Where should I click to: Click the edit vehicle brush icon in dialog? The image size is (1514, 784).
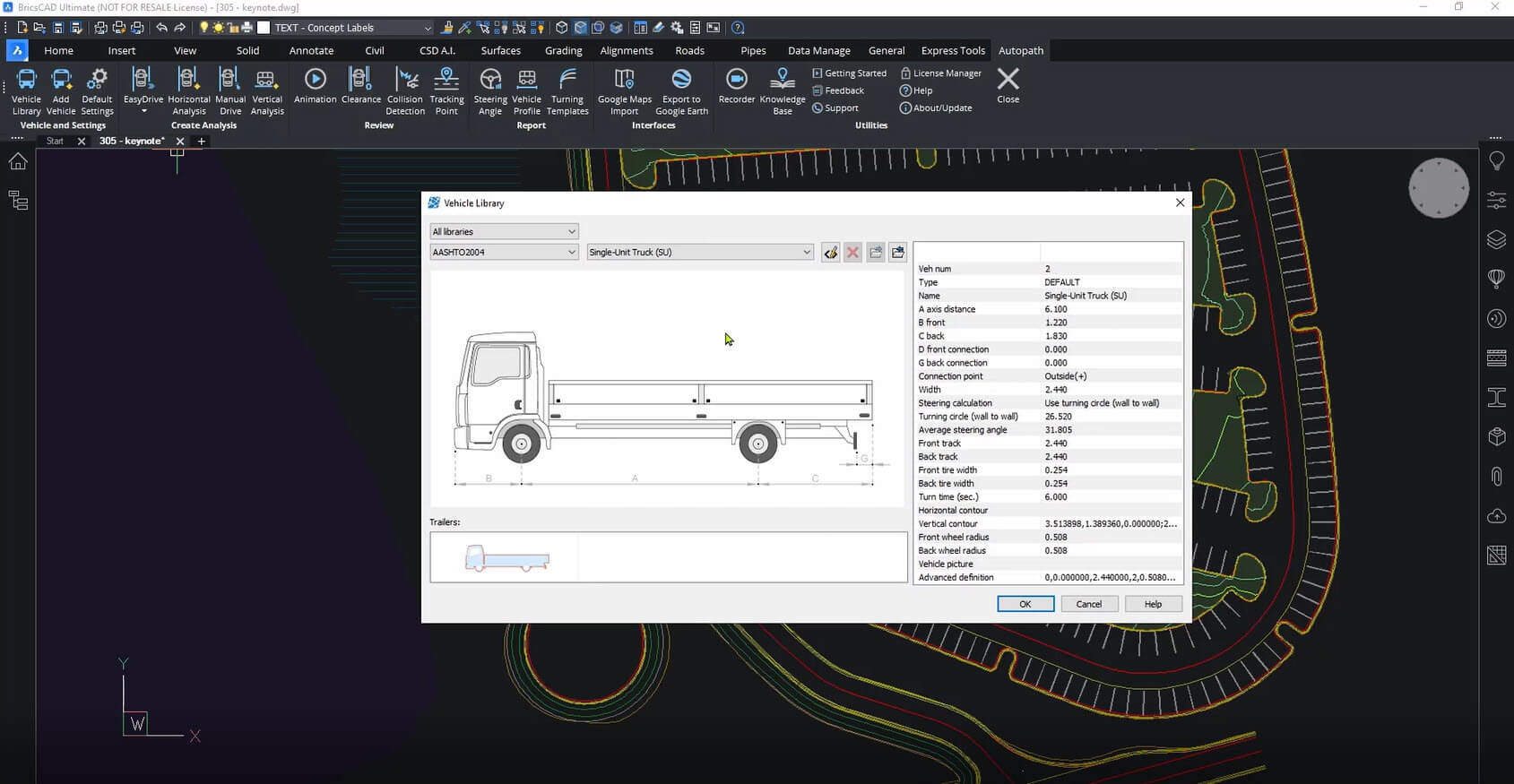(831, 253)
